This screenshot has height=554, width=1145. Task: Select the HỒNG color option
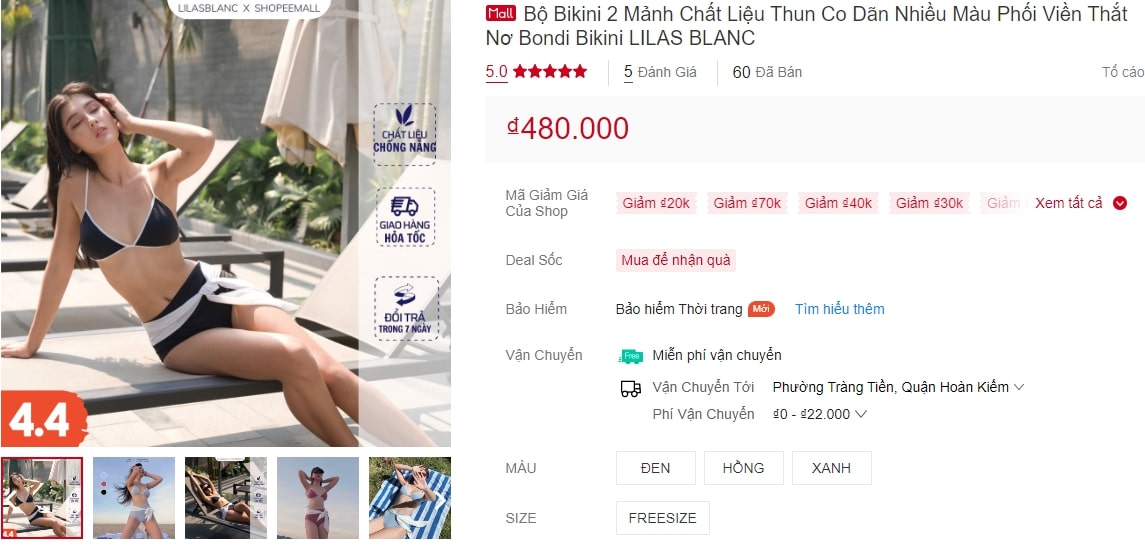[743, 468]
